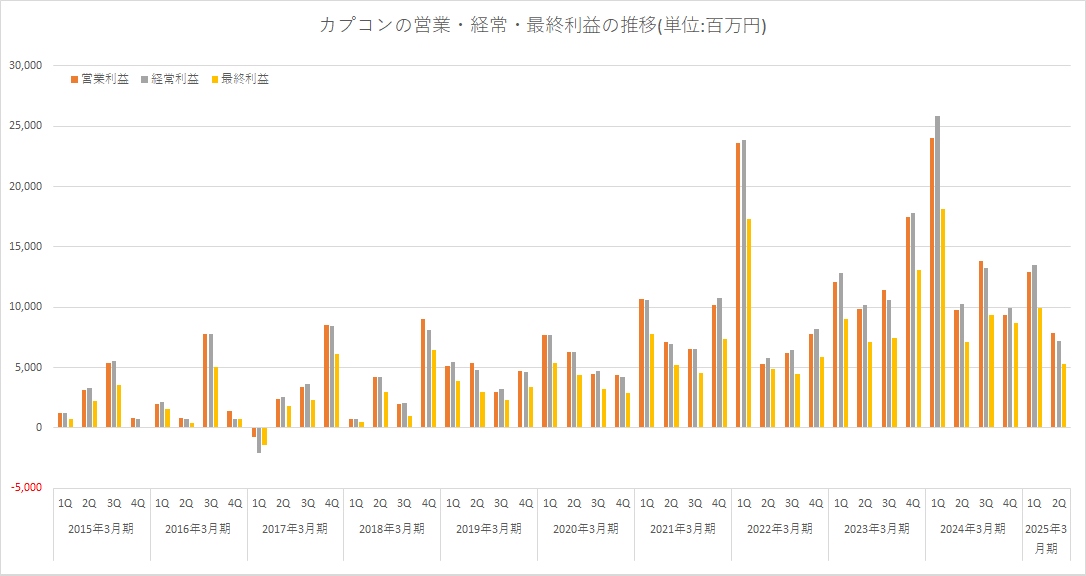This screenshot has height=576, width=1086.
Task: Click the gray 経常利益 legend swatch
Action: pyautogui.click(x=146, y=79)
